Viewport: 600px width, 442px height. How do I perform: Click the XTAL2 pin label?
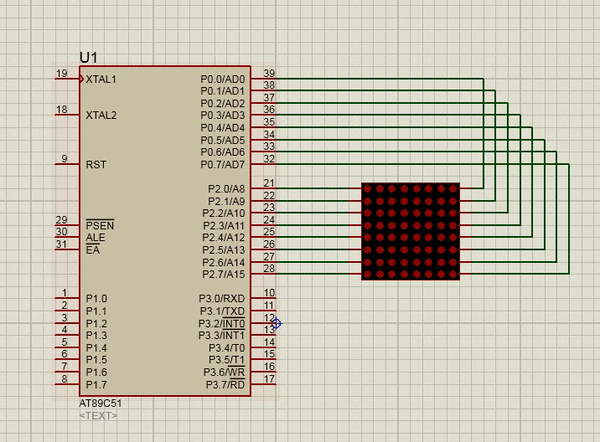(101, 115)
